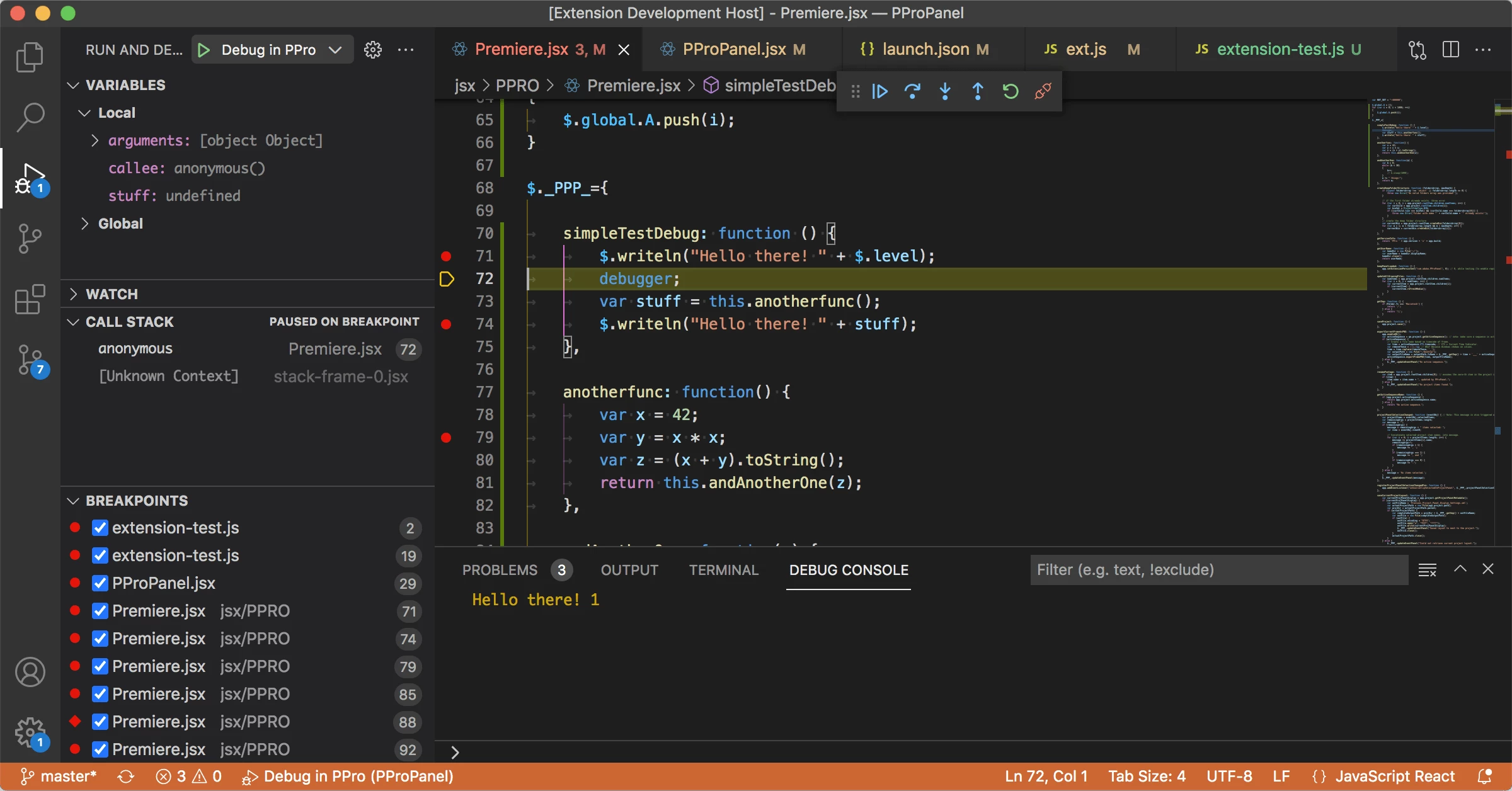Screen dimensions: 1512x791
Task: Open the Source Control sidebar view
Action: tap(30, 239)
